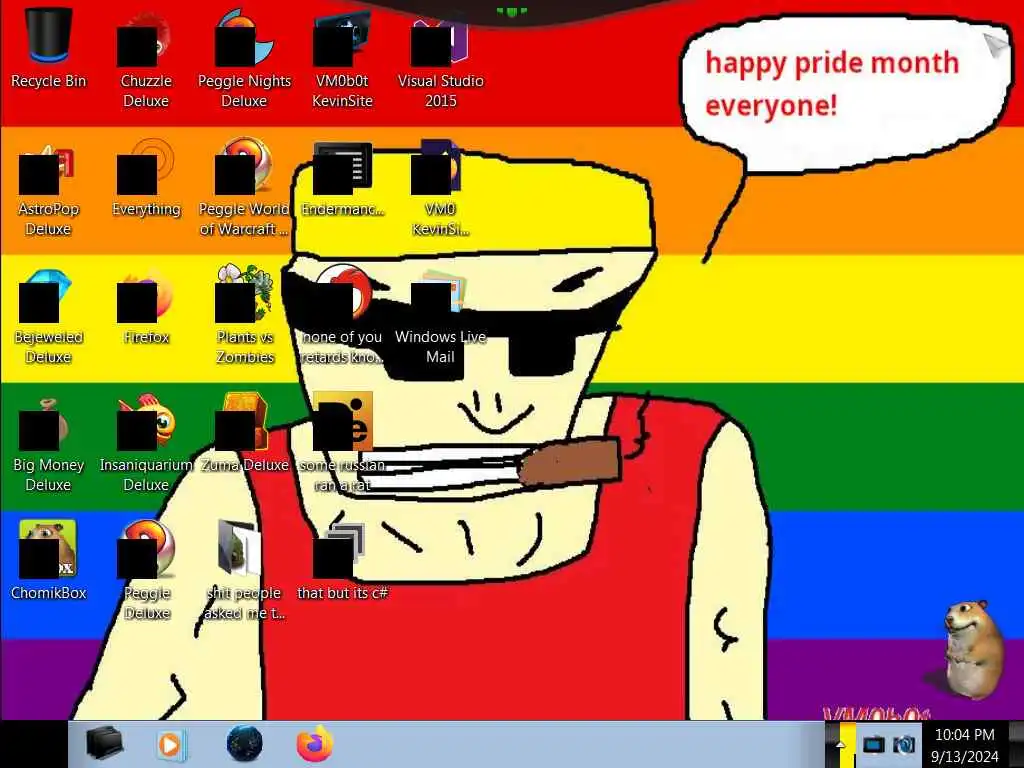Select the "some russian ran a rat" icon

(342, 443)
